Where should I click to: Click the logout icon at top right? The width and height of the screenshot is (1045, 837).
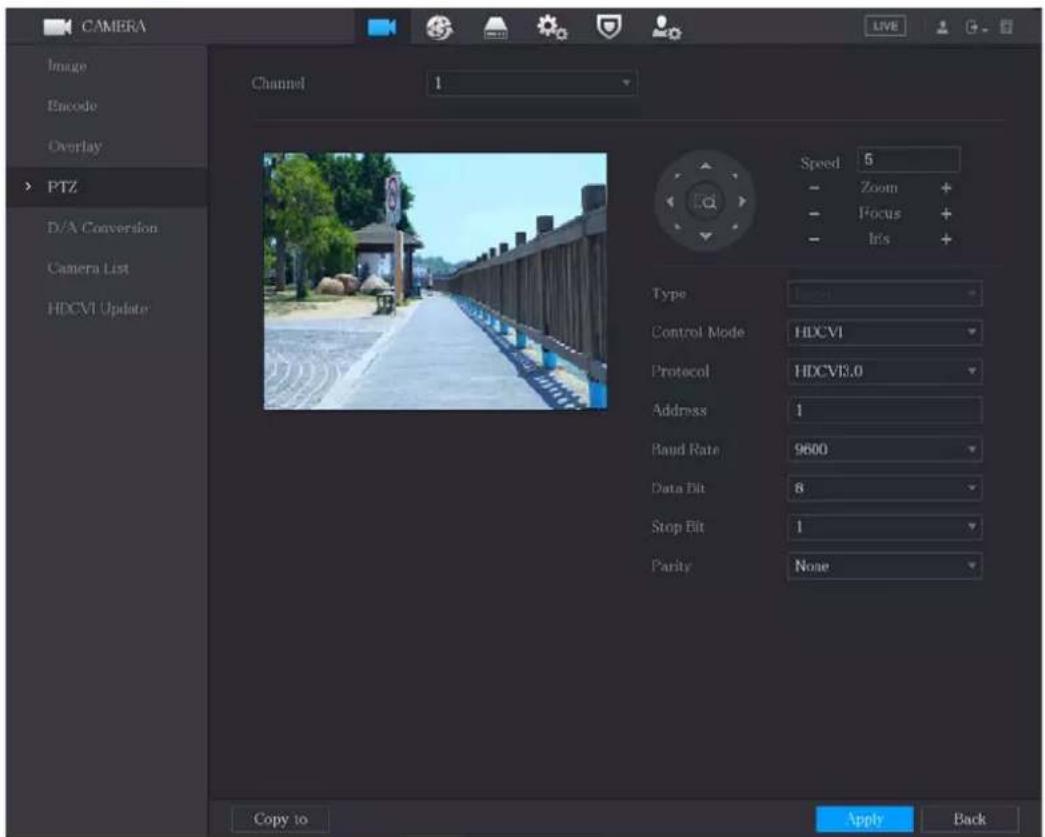point(975,27)
